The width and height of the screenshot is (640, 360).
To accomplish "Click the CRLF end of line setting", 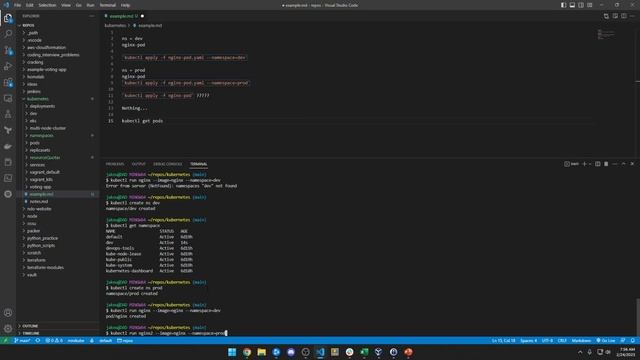I will (562, 340).
